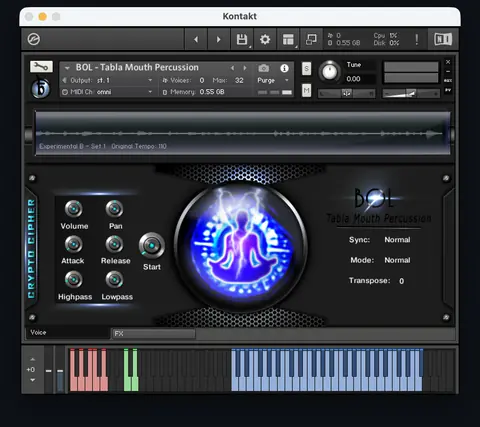Click the exclamation panic button
Image resolution: width=480 pixels, height=427 pixels.
point(416,39)
